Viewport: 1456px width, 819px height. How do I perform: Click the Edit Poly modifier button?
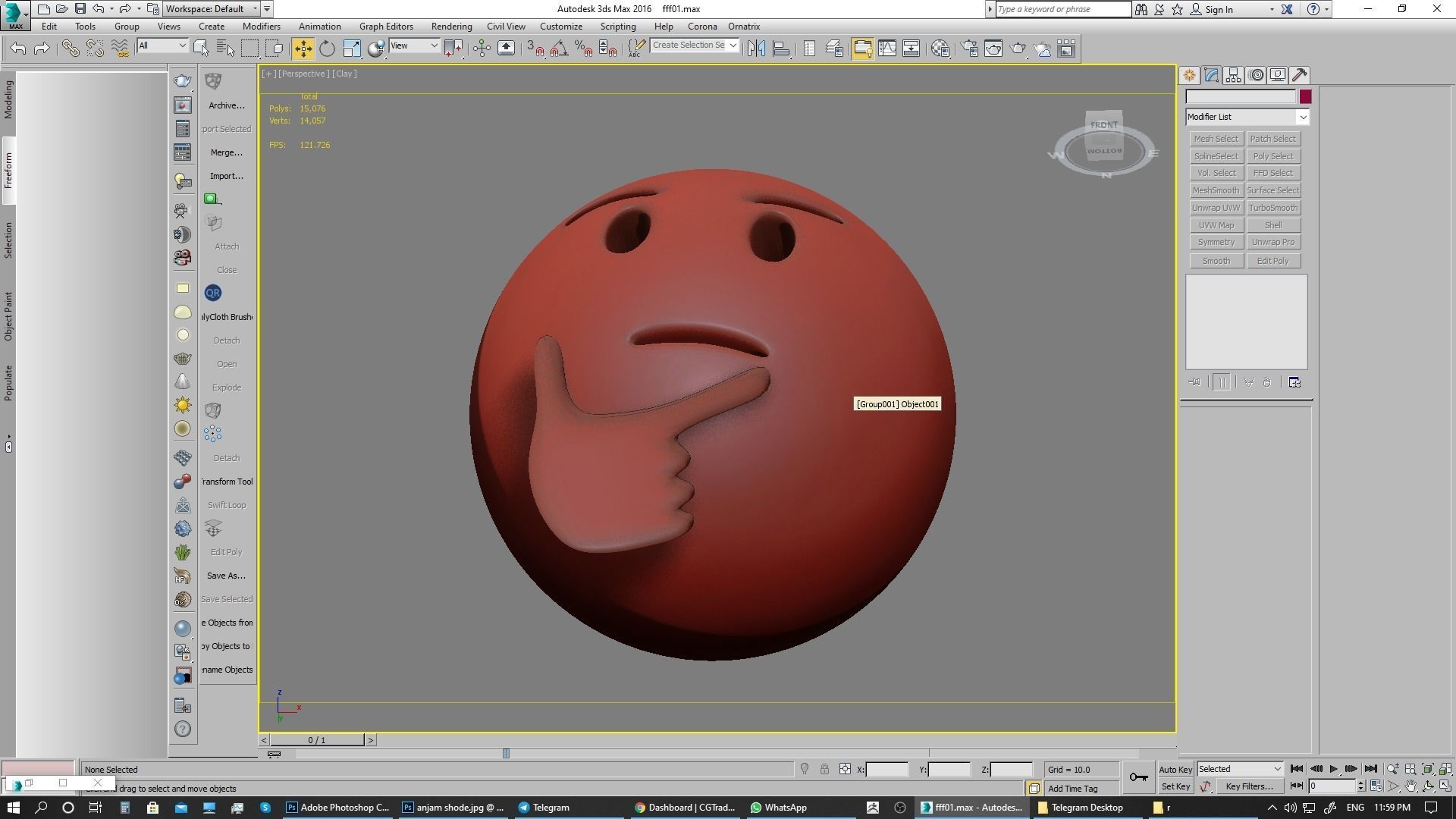click(1273, 261)
